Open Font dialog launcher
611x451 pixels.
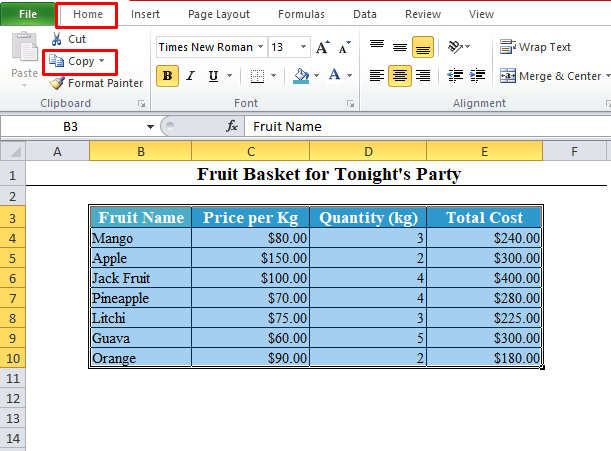[351, 104]
